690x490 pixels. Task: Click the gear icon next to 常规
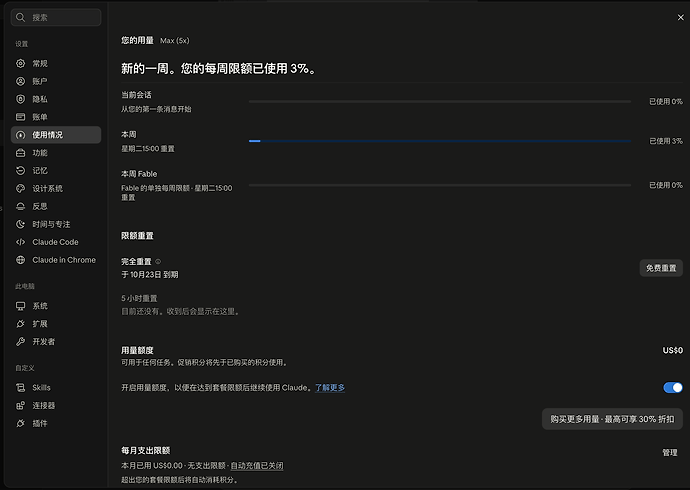[21, 63]
